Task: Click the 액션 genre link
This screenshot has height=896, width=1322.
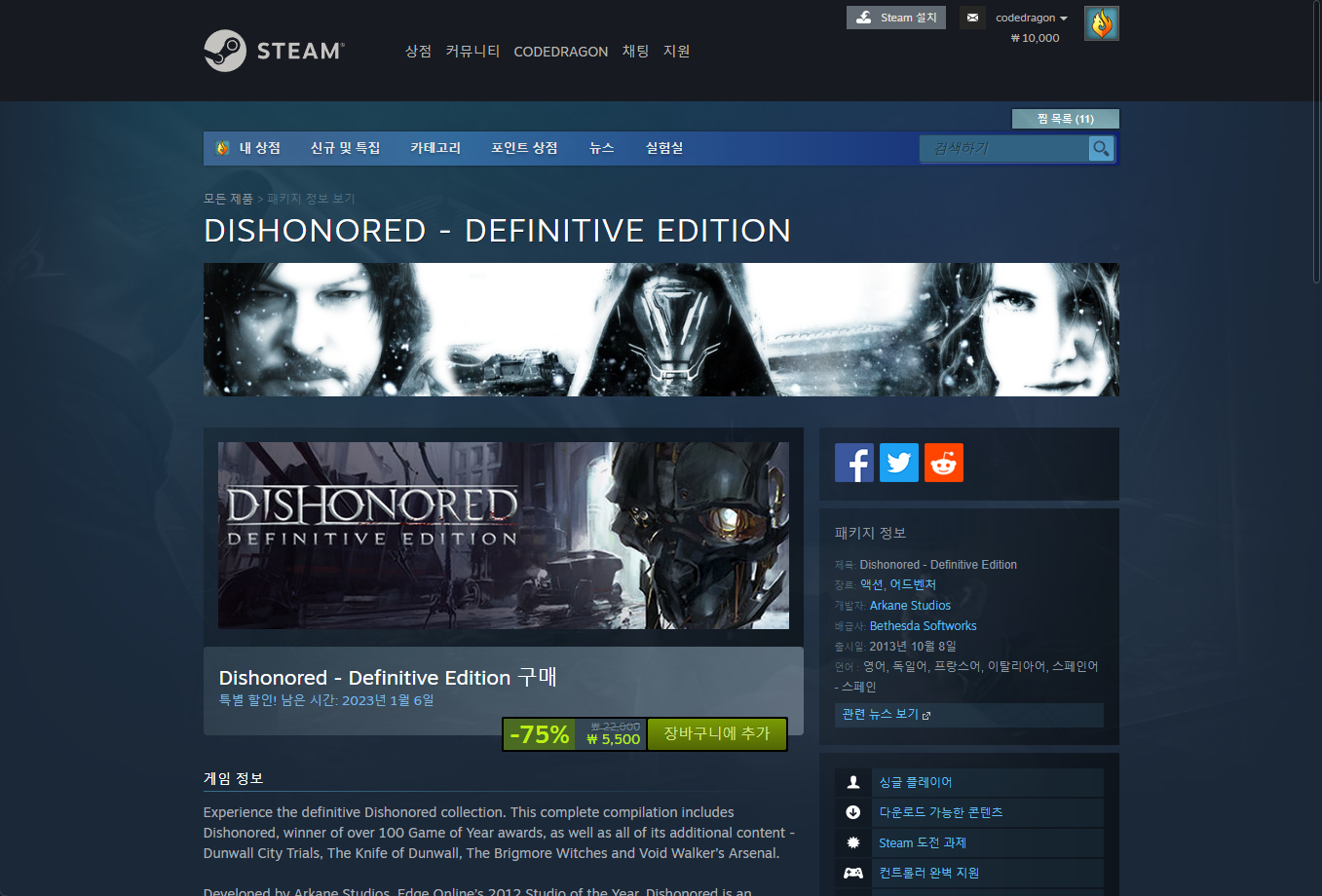Action: [x=871, y=584]
